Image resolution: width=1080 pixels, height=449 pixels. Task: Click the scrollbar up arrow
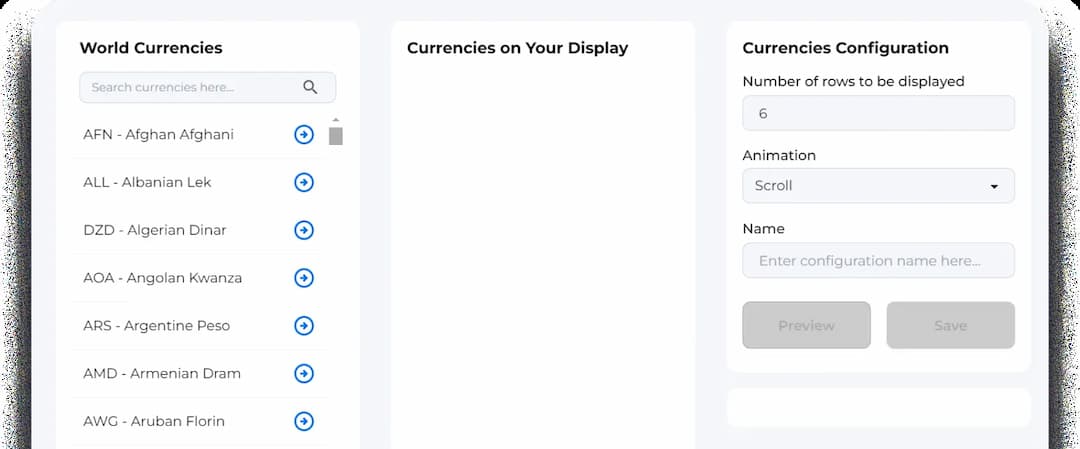pos(335,120)
